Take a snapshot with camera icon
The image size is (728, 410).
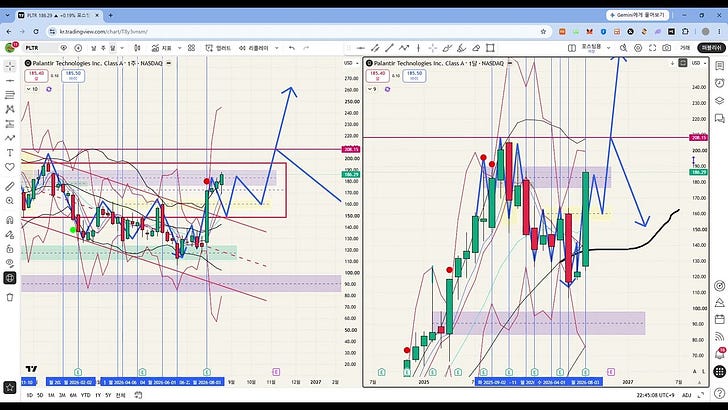pyautogui.click(x=667, y=48)
